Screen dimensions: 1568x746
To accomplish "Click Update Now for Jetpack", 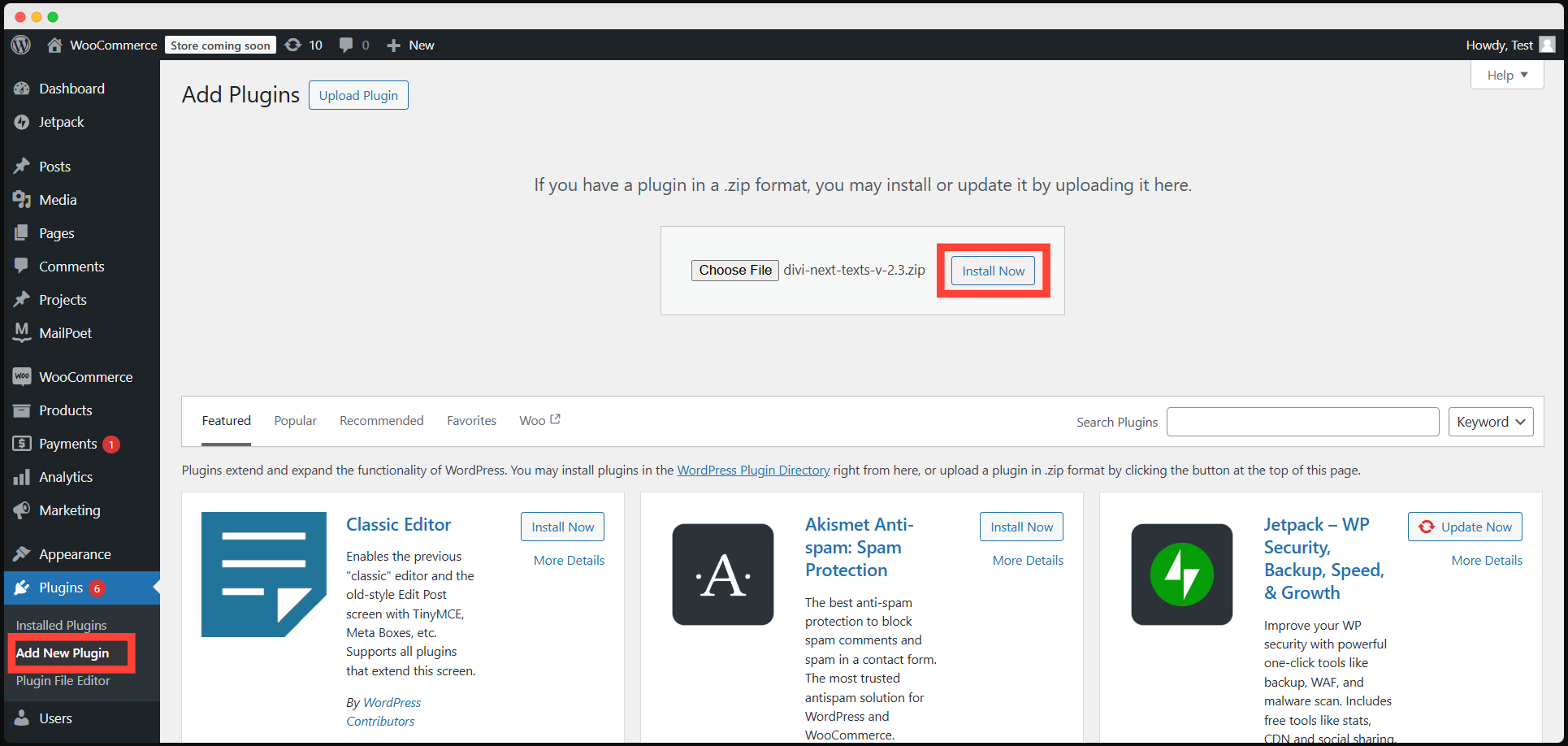I will [x=1466, y=527].
